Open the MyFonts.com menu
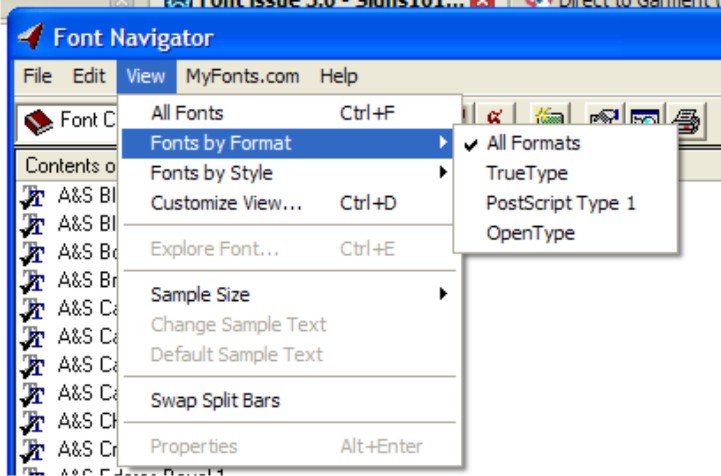The image size is (721, 476). pyautogui.click(x=242, y=76)
